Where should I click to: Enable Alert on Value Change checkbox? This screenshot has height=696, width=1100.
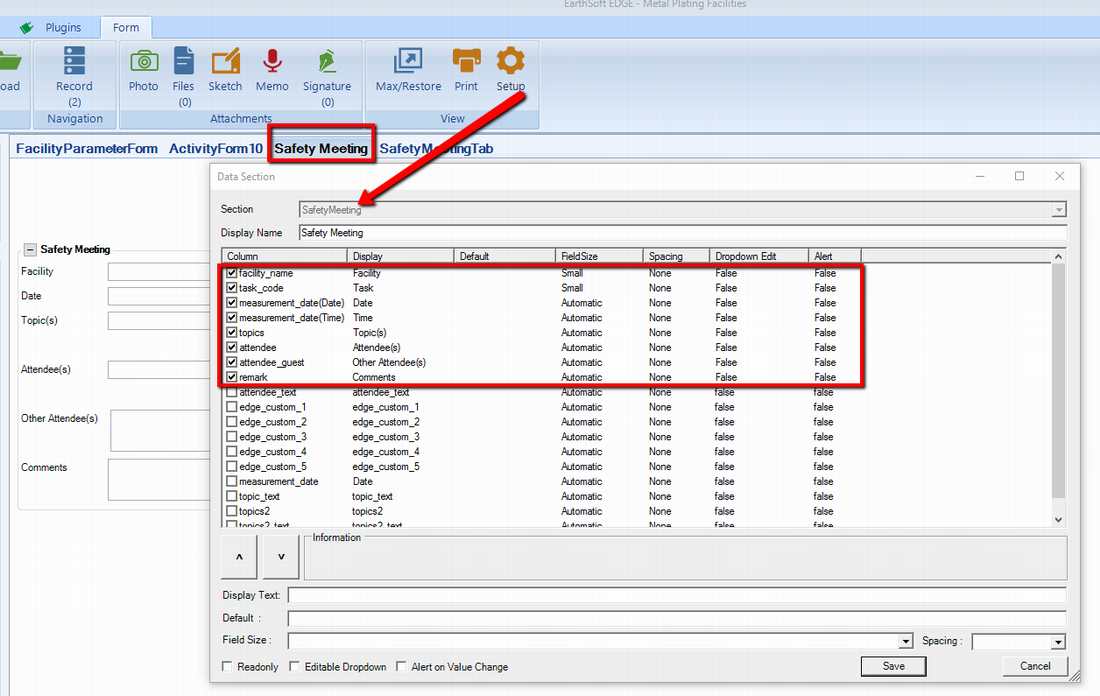click(402, 667)
